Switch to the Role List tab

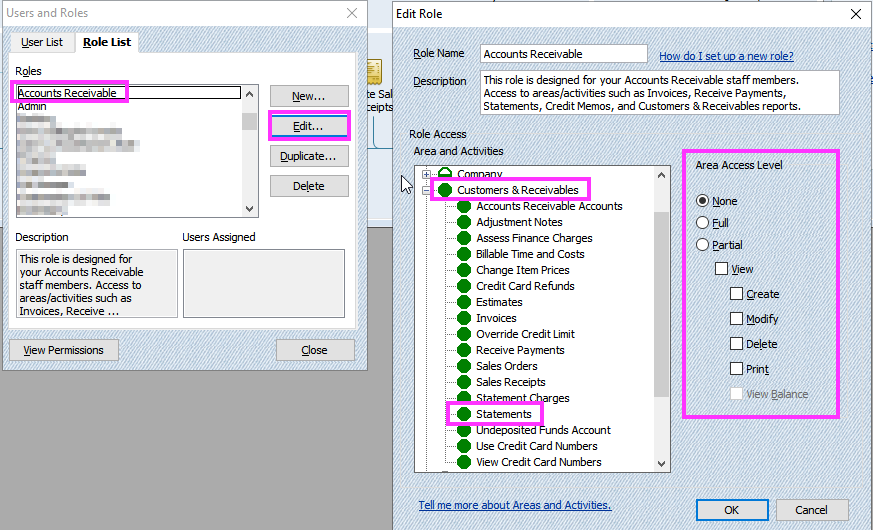(107, 42)
